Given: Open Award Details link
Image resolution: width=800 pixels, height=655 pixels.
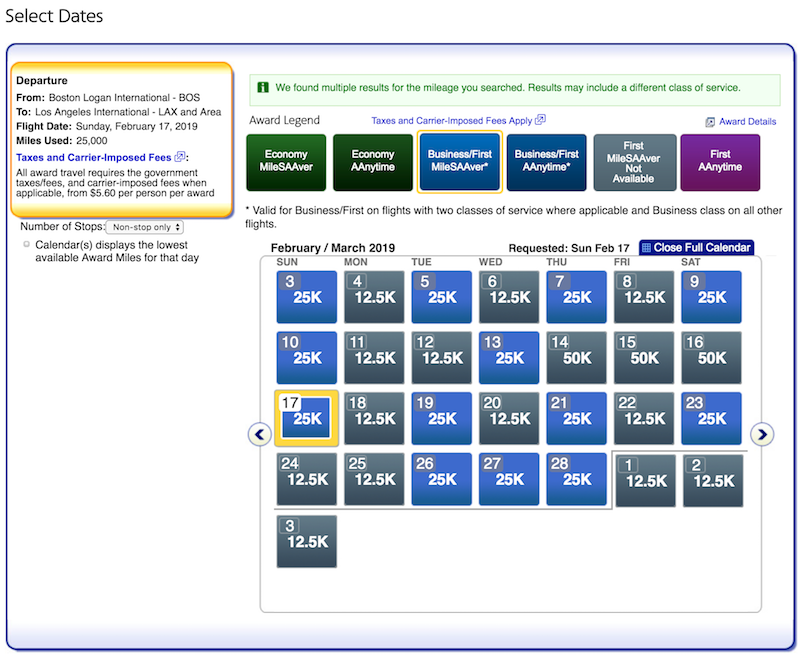Looking at the screenshot, I should [x=747, y=122].
